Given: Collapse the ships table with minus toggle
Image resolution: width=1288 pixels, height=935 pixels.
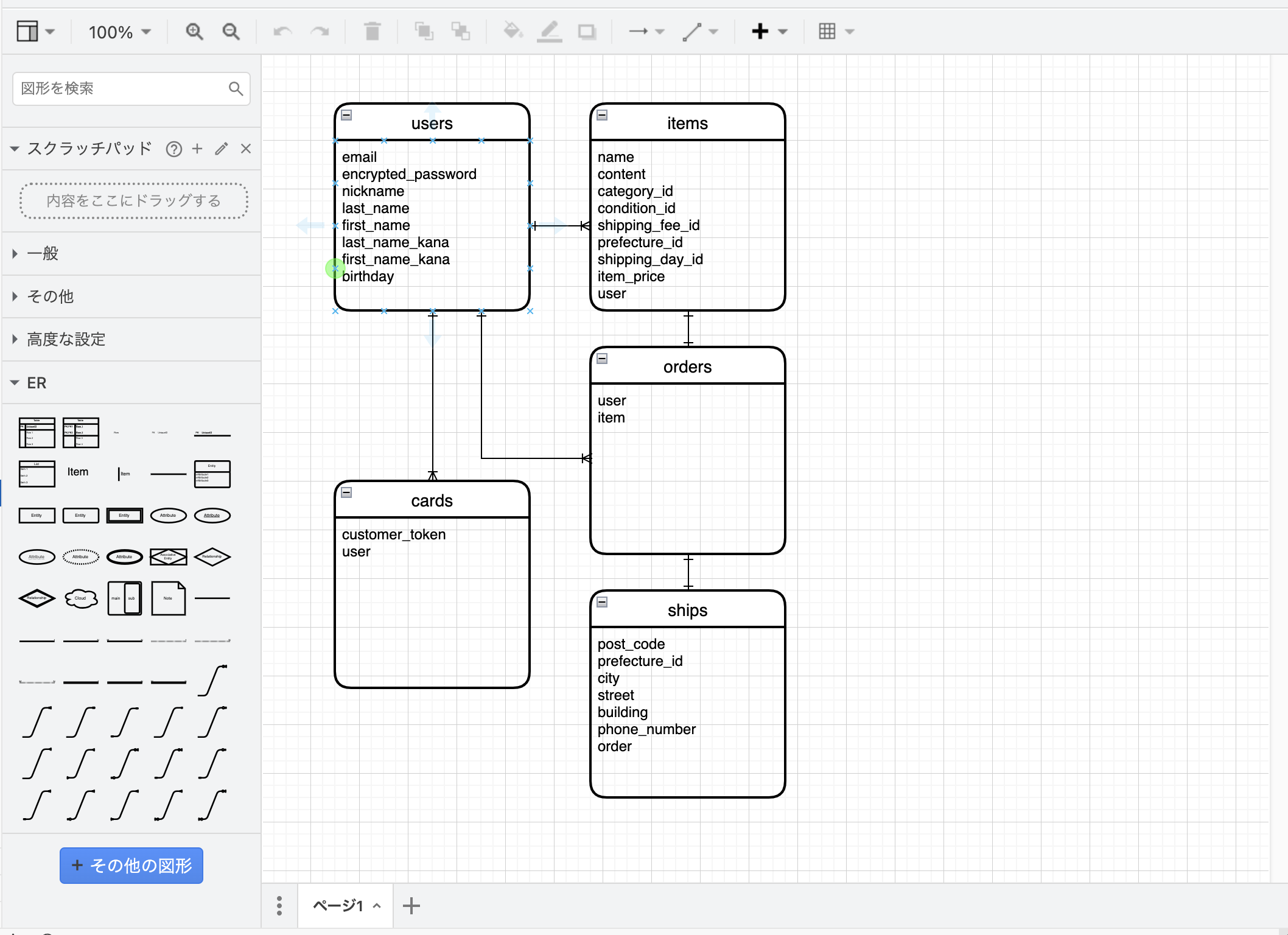Looking at the screenshot, I should pos(602,602).
